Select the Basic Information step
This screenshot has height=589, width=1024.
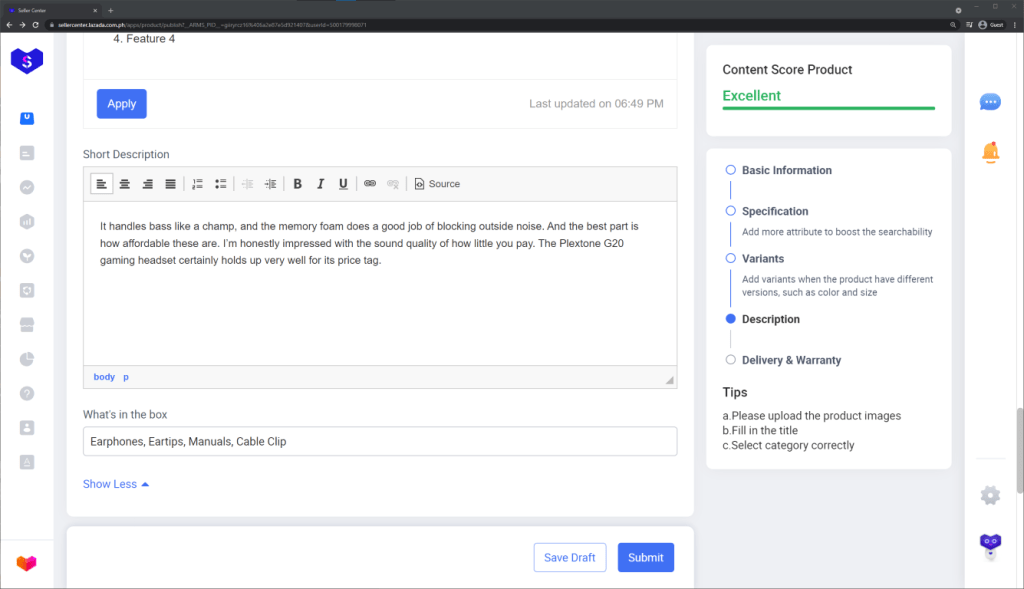[x=786, y=171]
